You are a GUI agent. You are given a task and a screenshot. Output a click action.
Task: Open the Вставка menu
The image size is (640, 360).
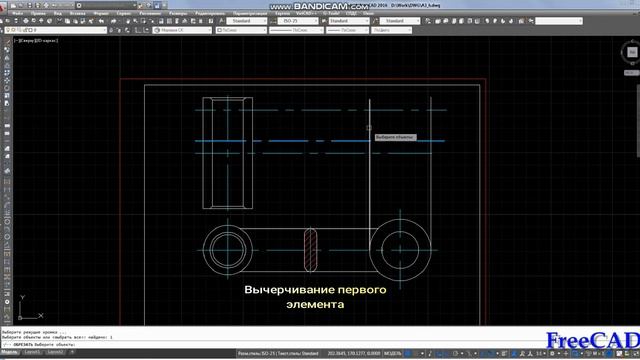78,13
